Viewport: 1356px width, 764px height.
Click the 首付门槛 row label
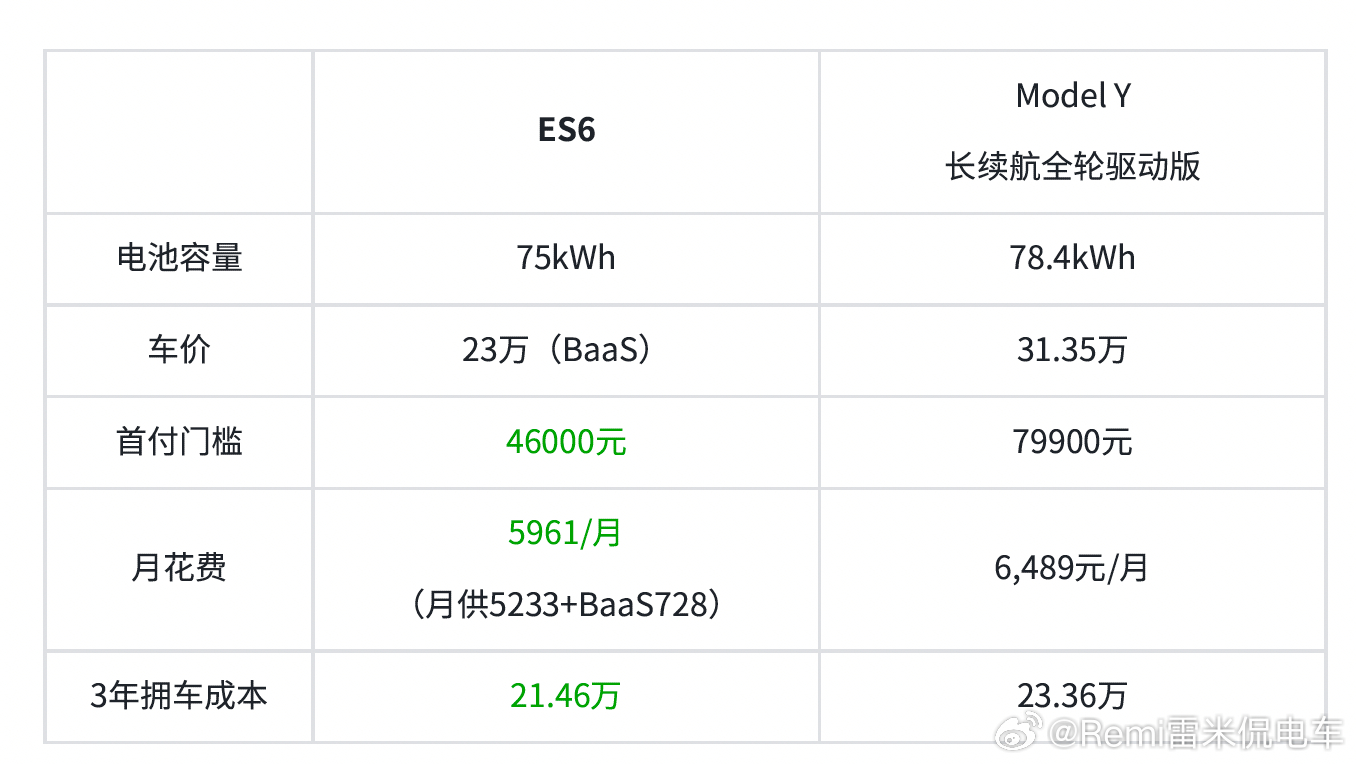179,442
